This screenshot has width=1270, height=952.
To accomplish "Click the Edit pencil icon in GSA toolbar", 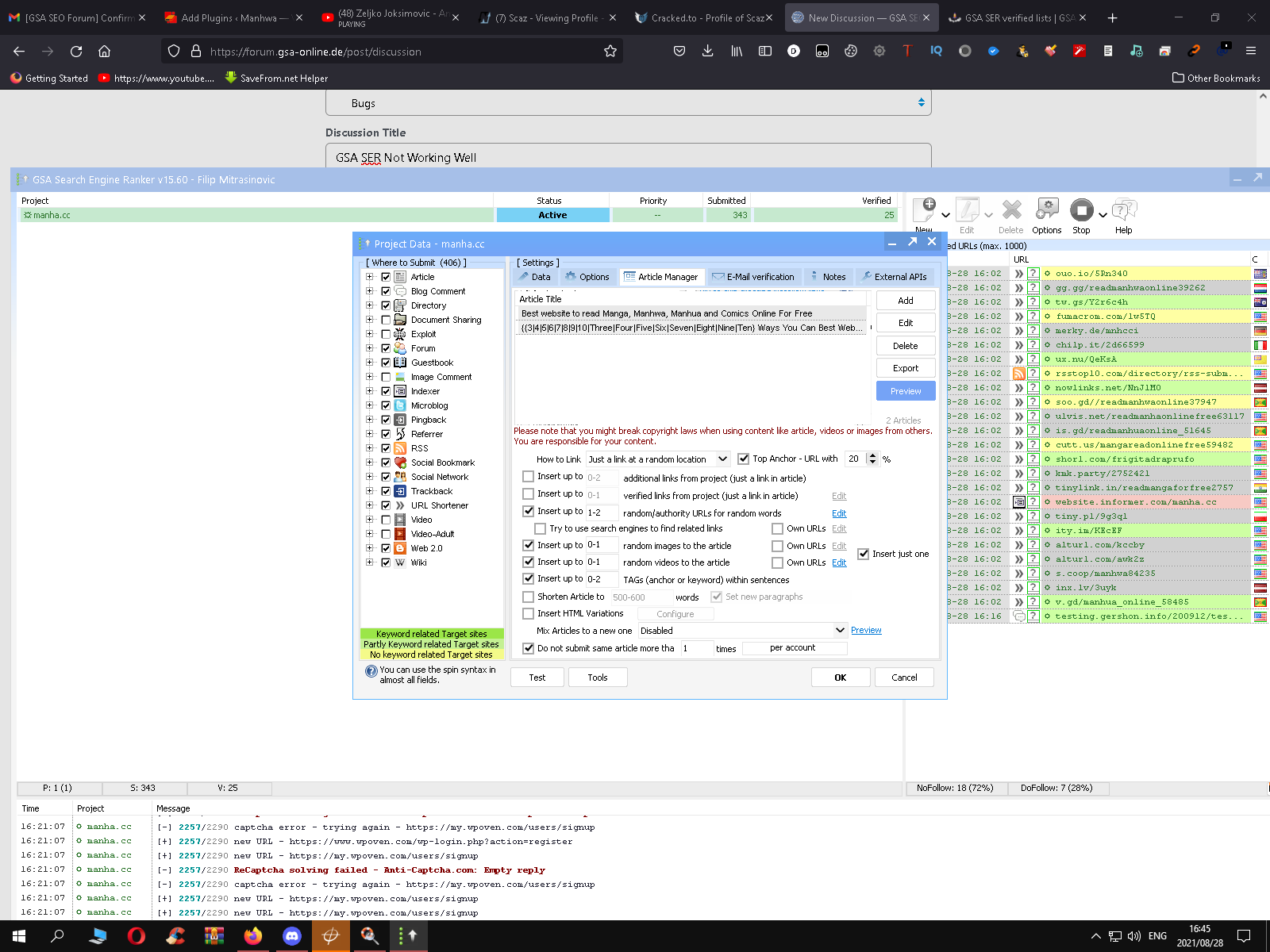I will pos(967,209).
